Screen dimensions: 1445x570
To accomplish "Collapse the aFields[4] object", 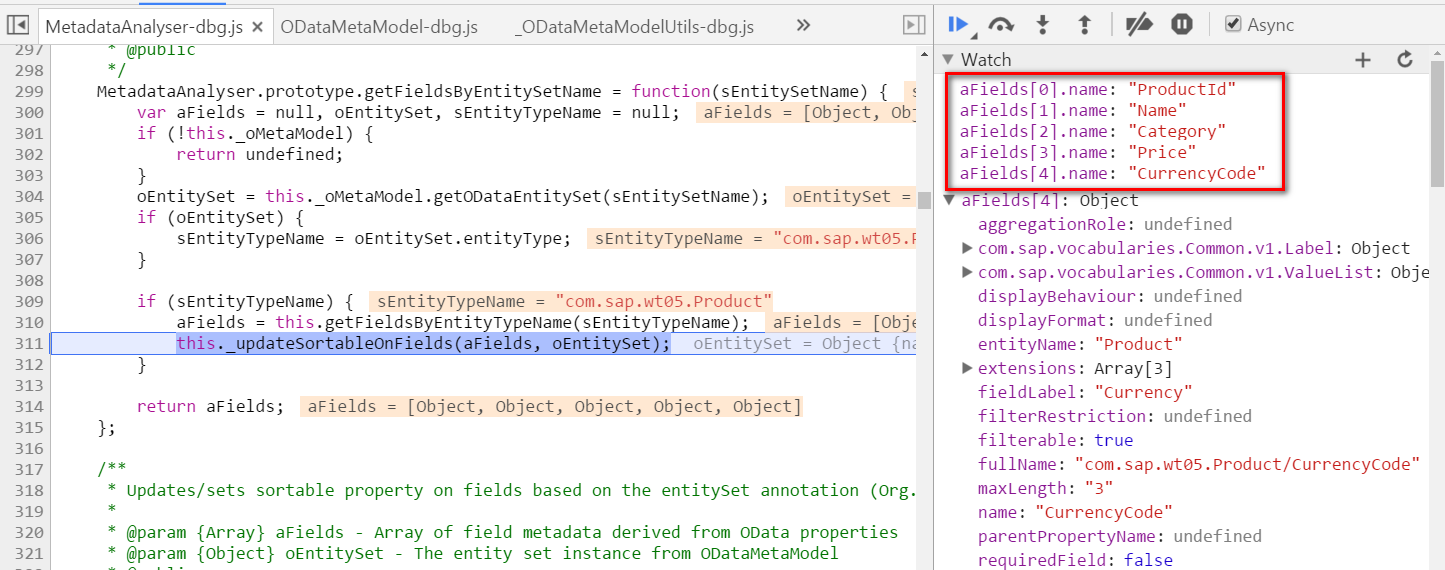I will (950, 200).
